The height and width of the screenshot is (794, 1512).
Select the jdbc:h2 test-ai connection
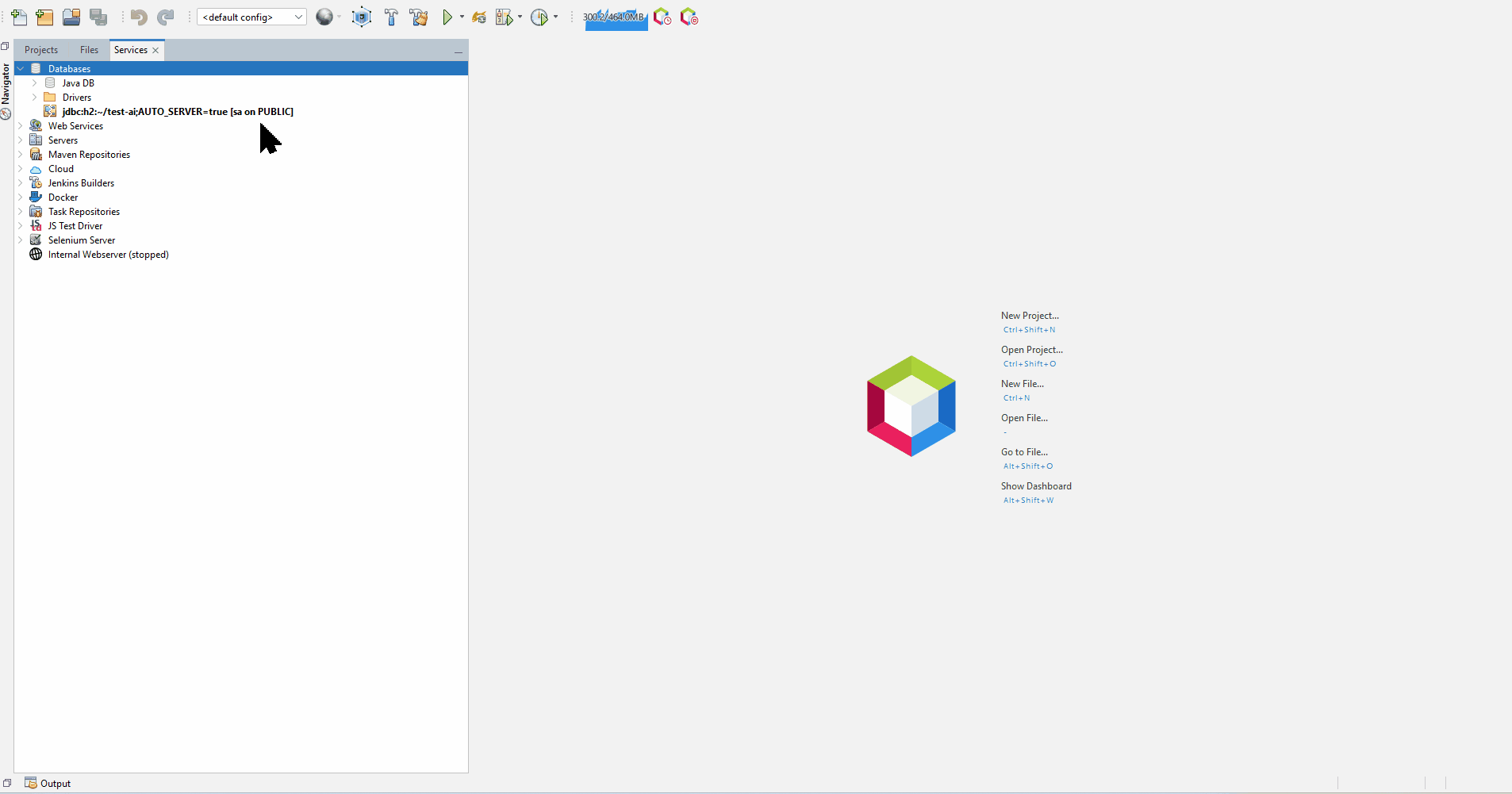pyautogui.click(x=178, y=112)
